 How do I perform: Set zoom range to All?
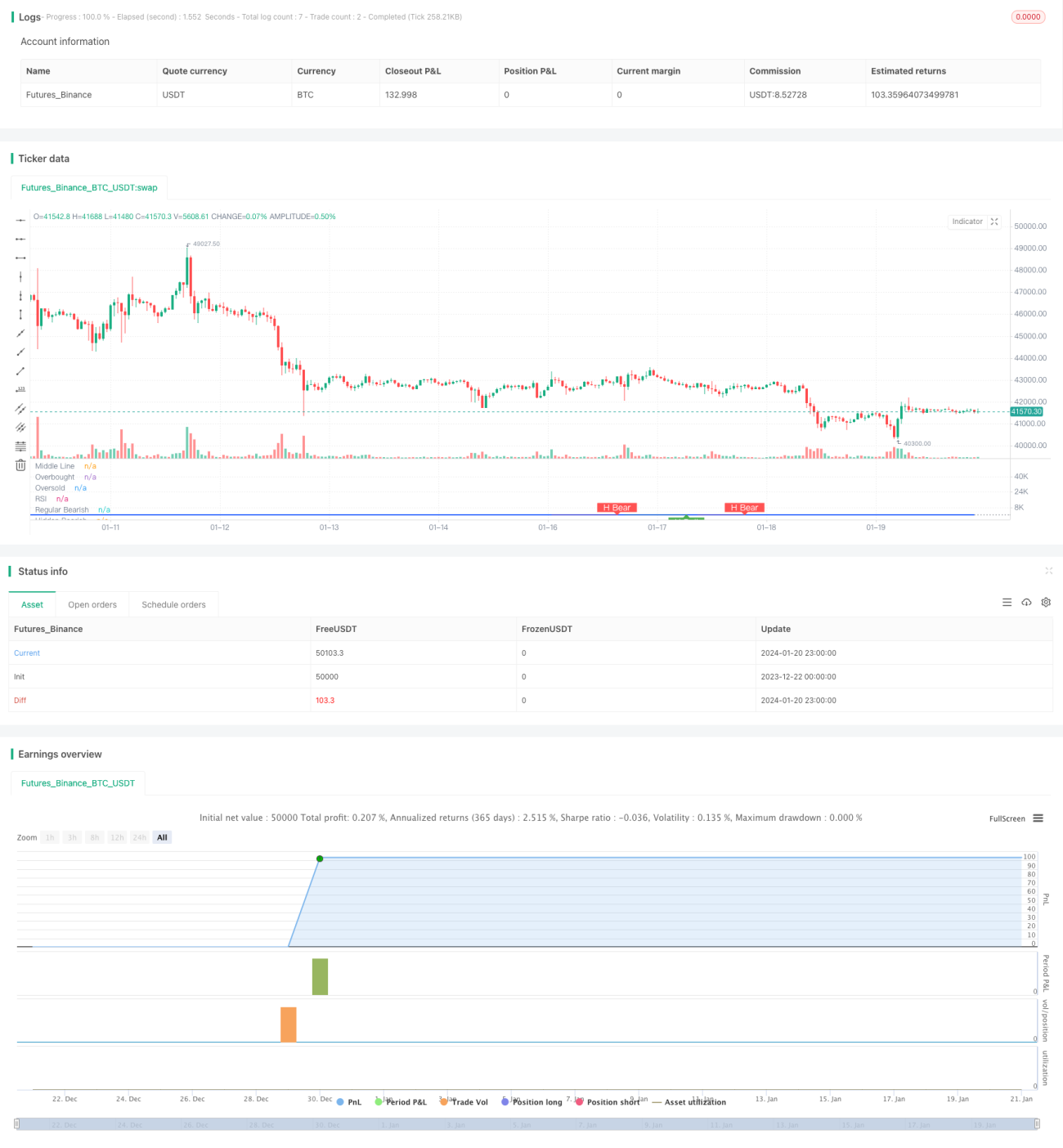point(162,837)
